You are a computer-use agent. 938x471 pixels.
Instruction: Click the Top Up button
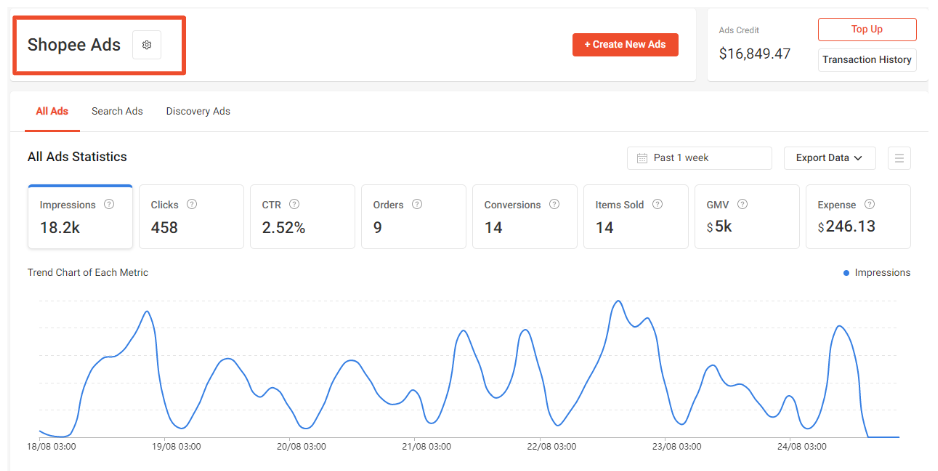[866, 29]
